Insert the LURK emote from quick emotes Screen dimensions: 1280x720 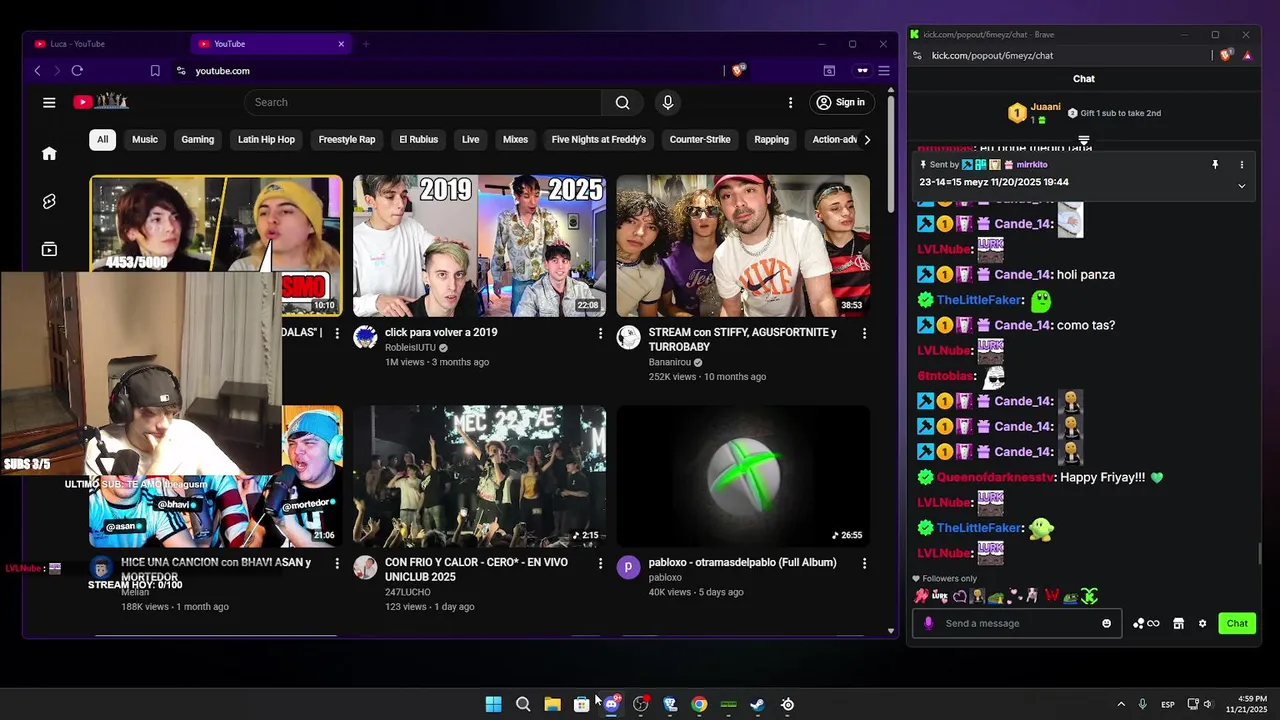pos(940,596)
